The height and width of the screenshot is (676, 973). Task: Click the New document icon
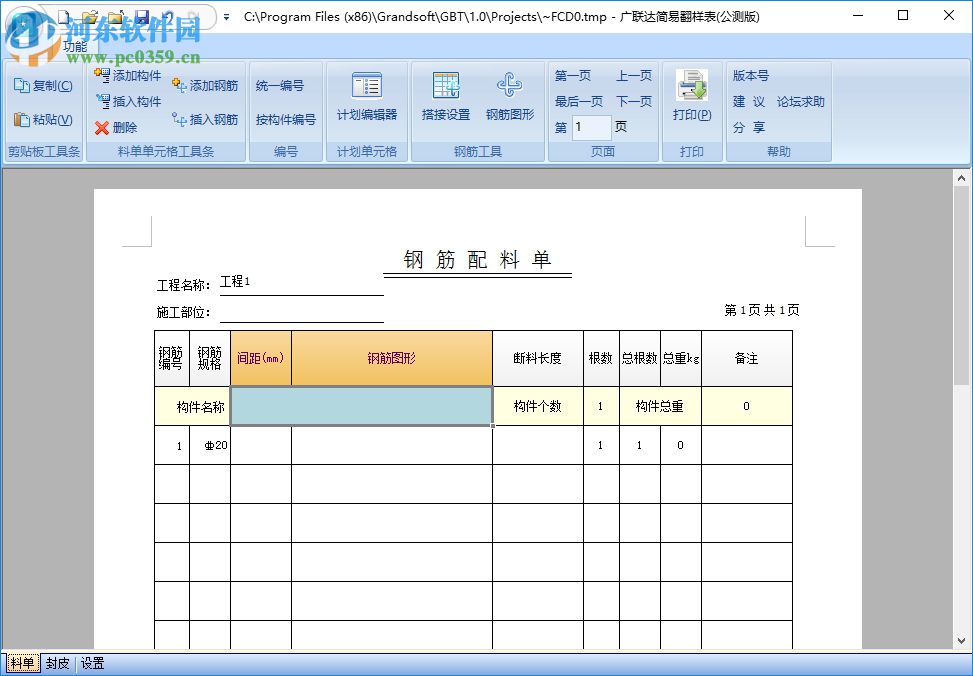coord(64,16)
